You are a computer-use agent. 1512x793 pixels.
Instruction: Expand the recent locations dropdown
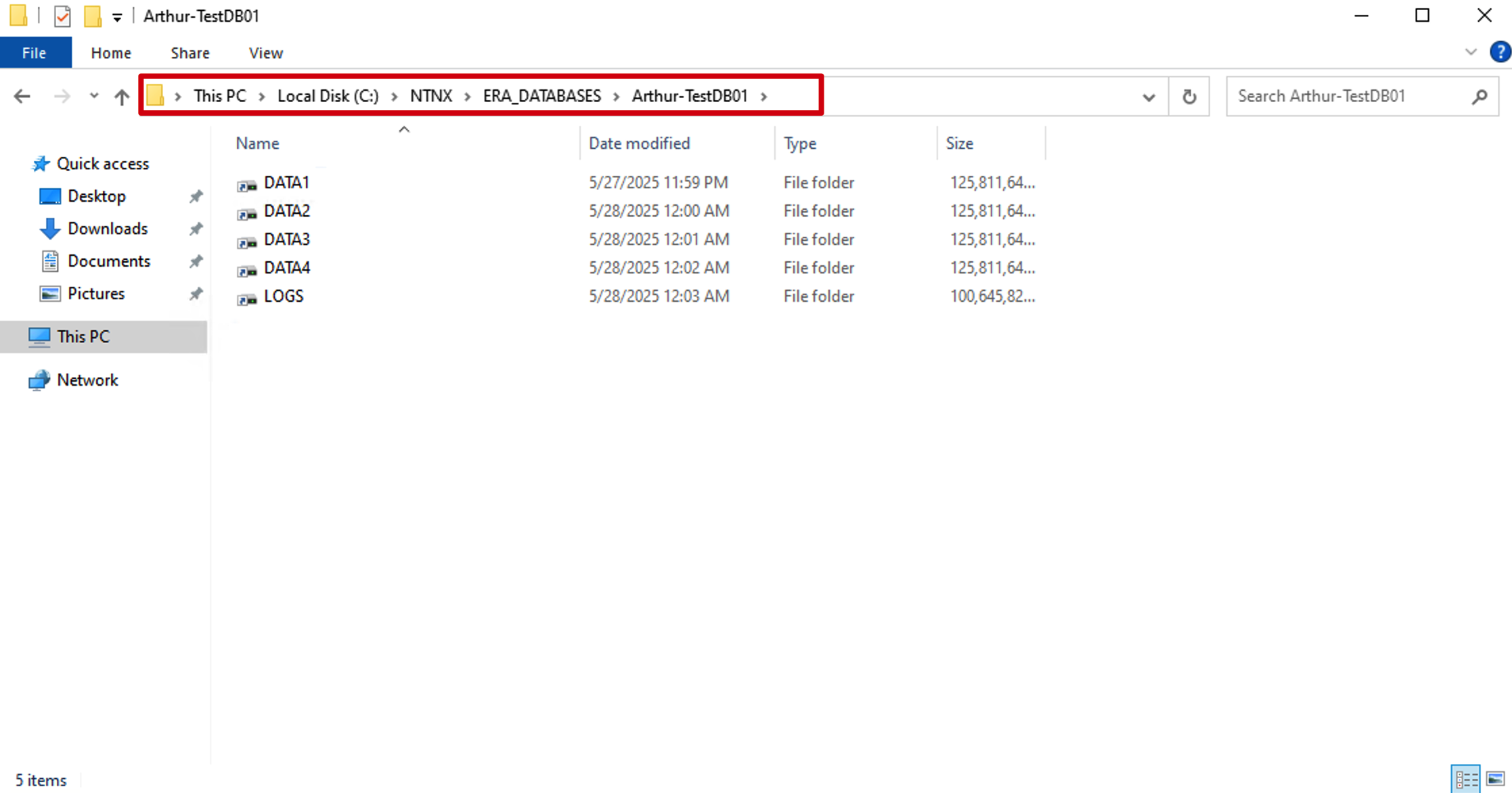click(x=94, y=96)
